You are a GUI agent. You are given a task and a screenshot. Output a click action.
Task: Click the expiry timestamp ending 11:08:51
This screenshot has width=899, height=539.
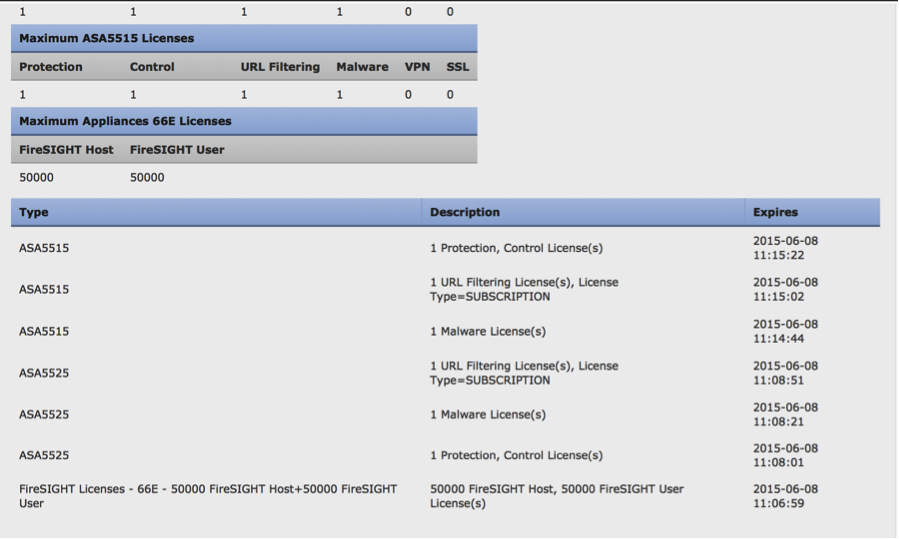point(785,373)
